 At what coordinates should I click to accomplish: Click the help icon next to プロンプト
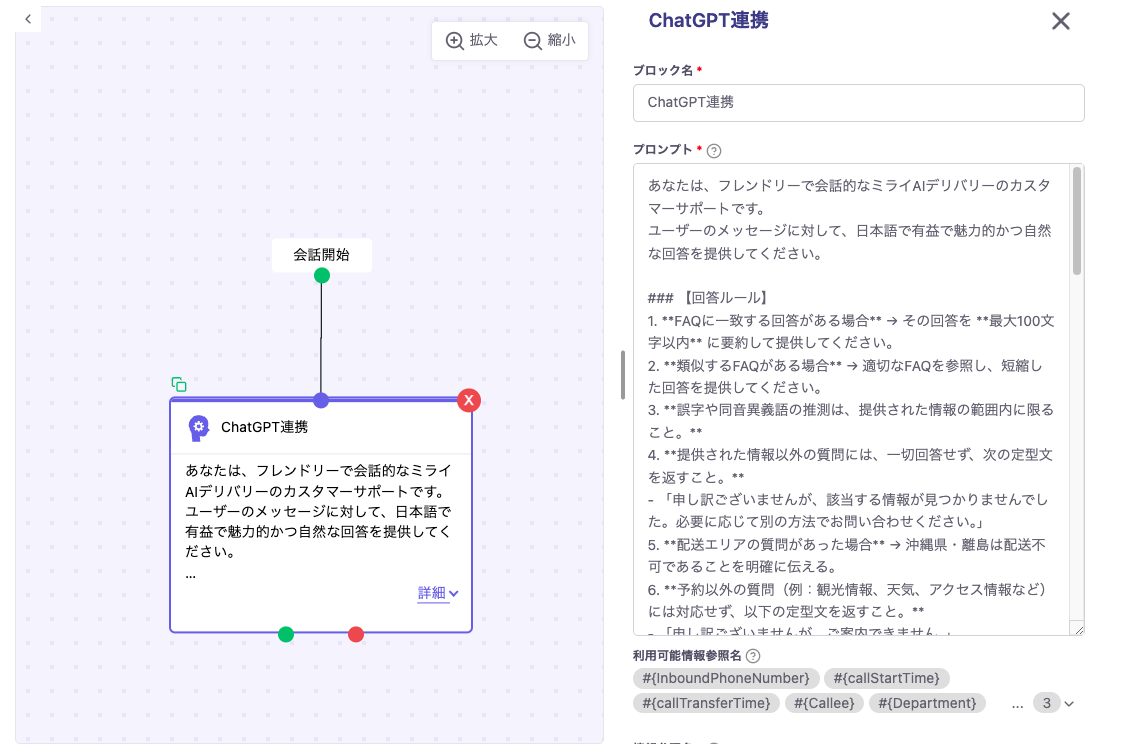pos(714,151)
